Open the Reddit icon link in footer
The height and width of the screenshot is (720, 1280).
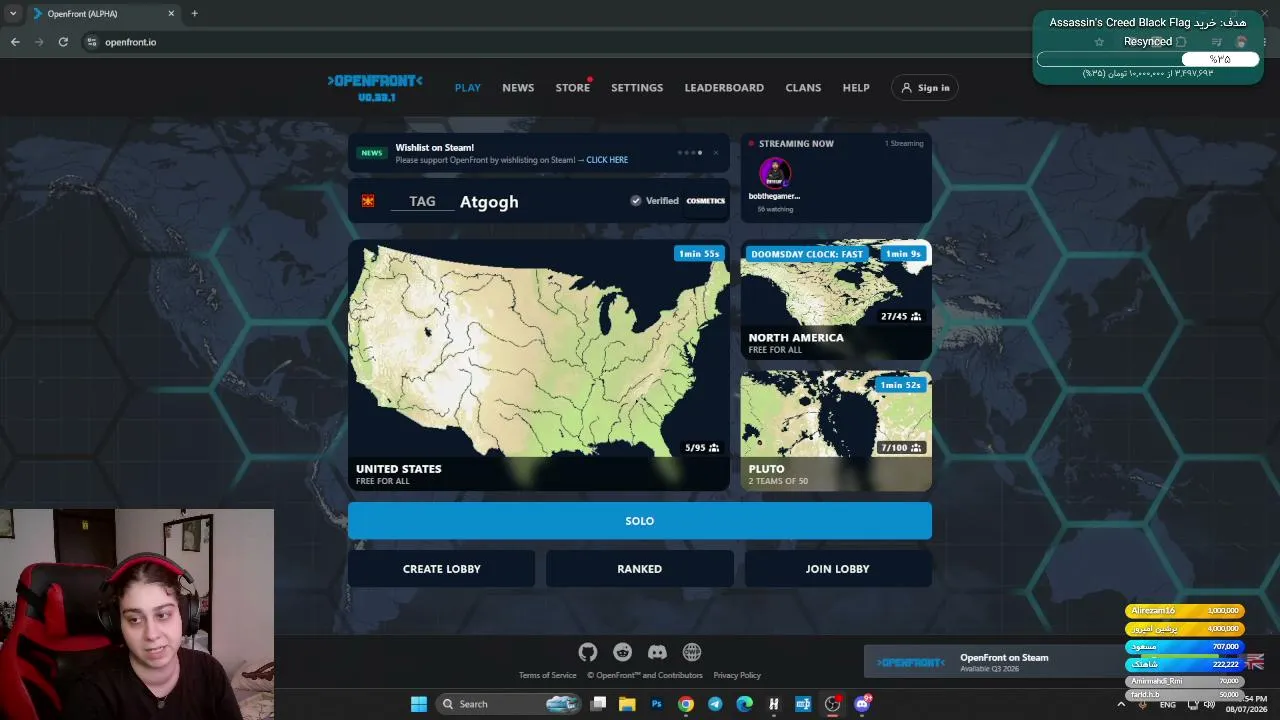pyautogui.click(x=622, y=653)
